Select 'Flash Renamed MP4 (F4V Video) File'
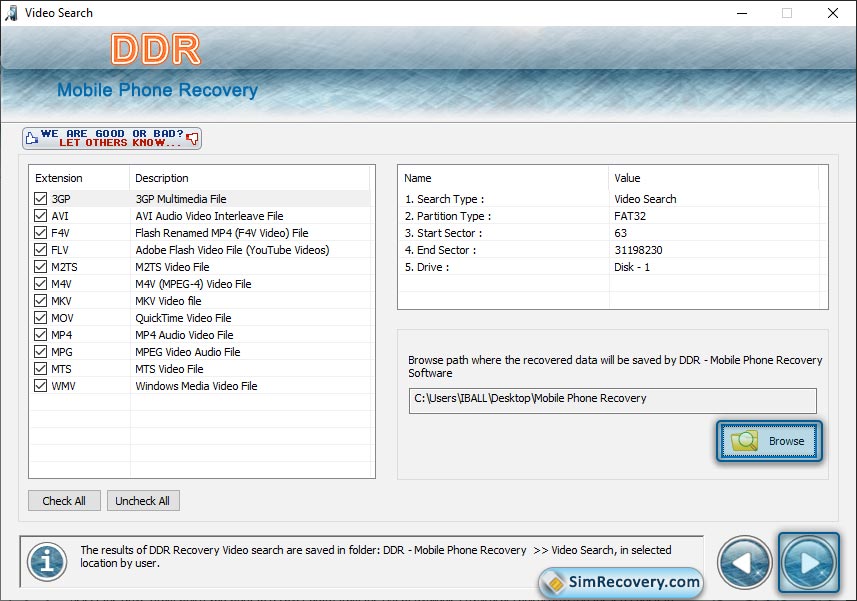Image resolution: width=857 pixels, height=601 pixels. (x=222, y=233)
